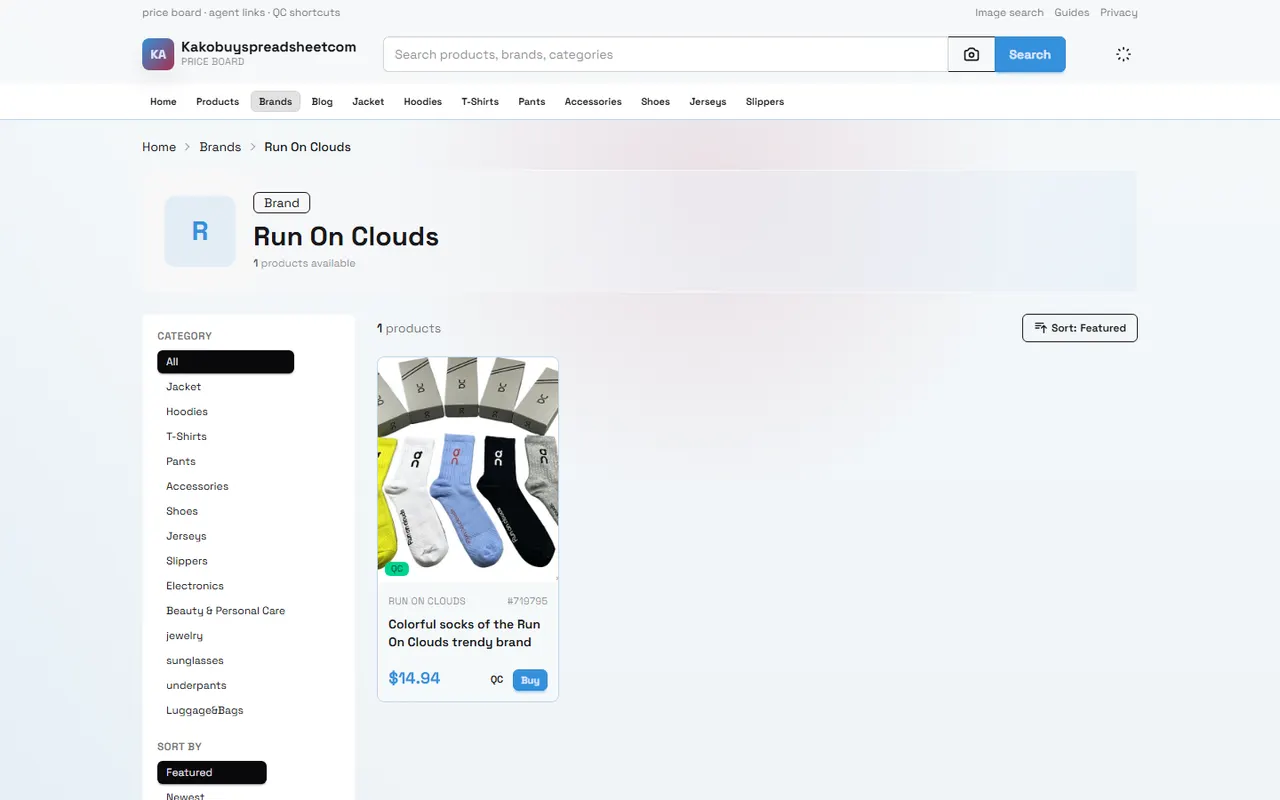This screenshot has width=1280, height=800.
Task: Click the blue Search button
Action: click(1030, 54)
